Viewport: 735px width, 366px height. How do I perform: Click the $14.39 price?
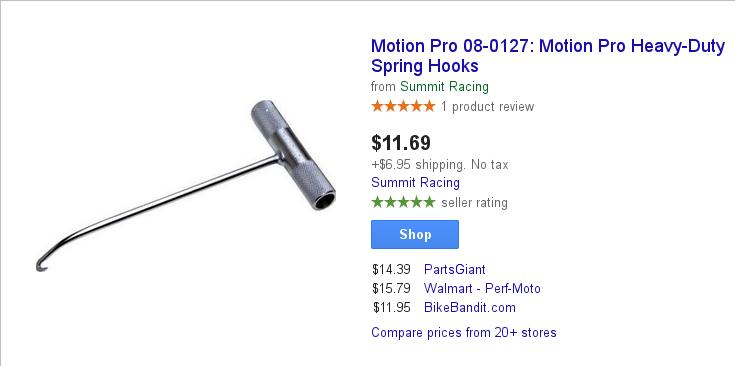(x=391, y=269)
